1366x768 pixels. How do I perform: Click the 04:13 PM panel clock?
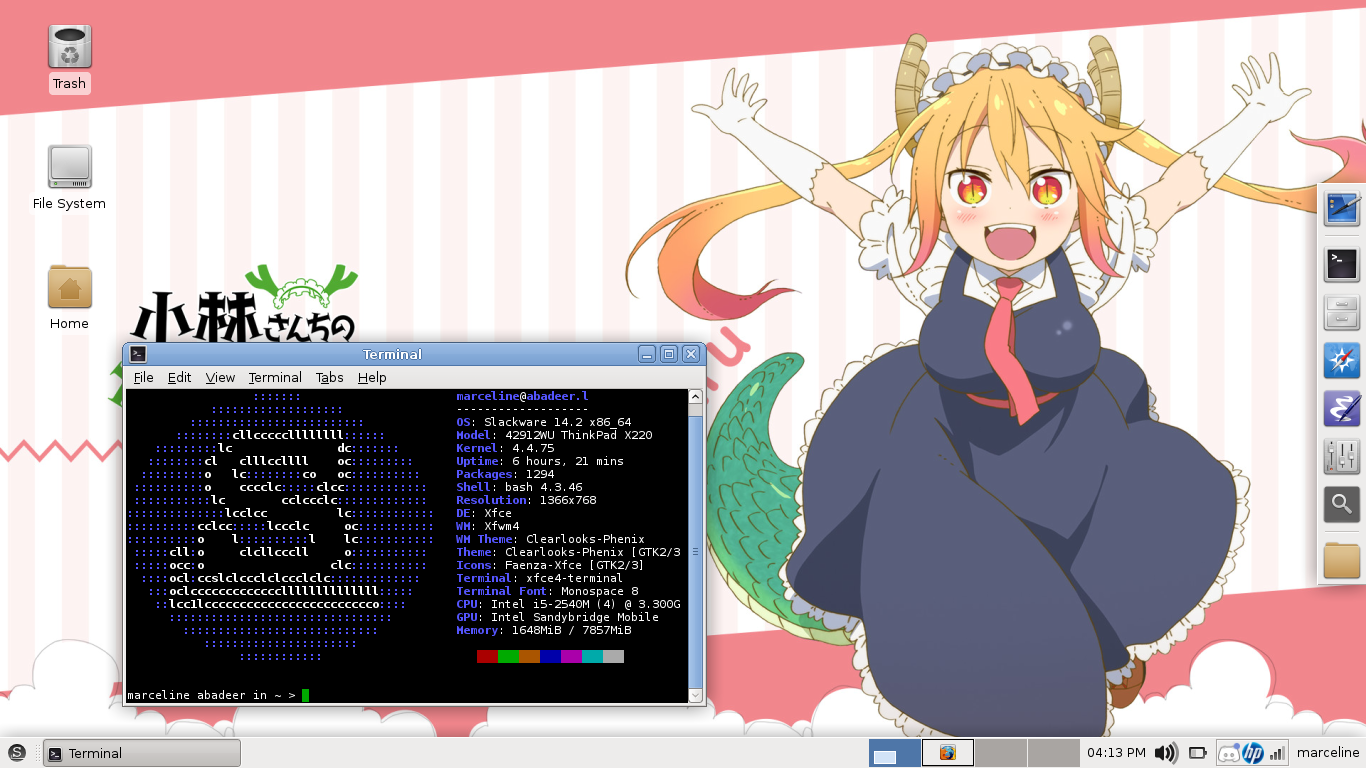[1116, 753]
